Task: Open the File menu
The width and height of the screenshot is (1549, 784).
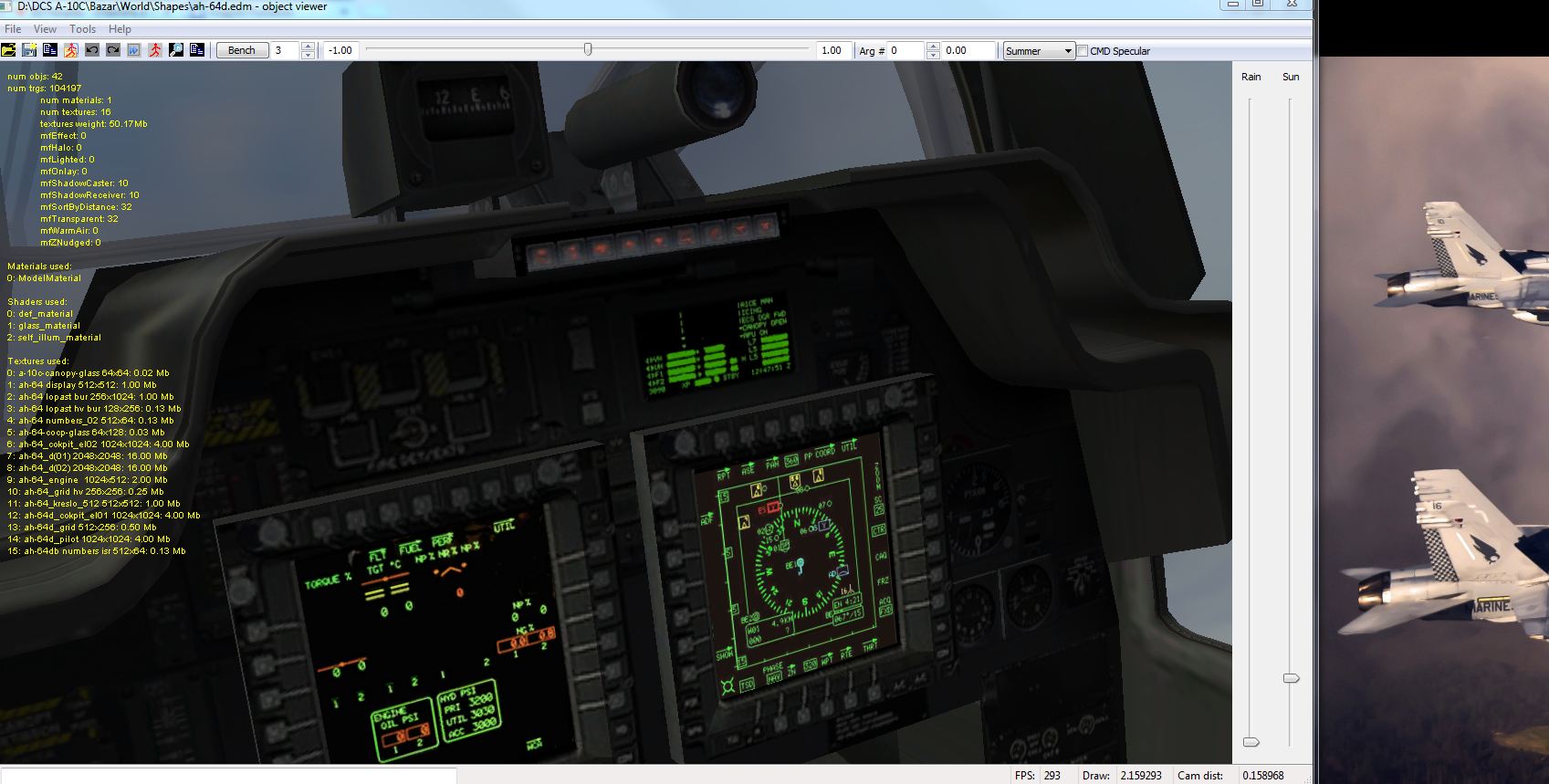Action: click(x=13, y=29)
